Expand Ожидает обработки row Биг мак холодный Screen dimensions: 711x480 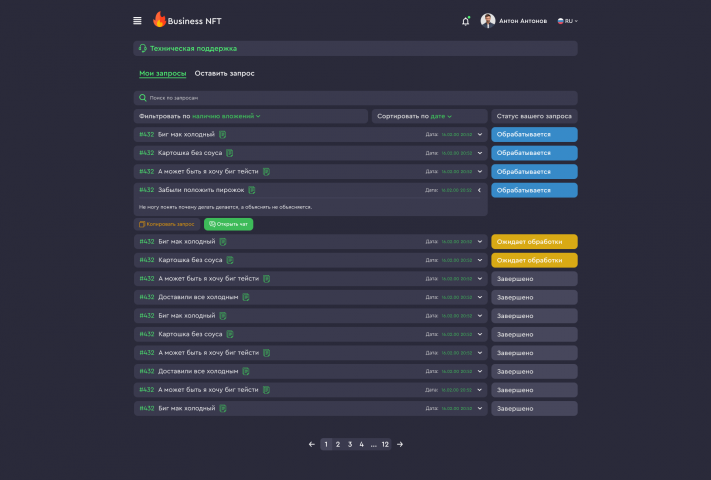(480, 242)
